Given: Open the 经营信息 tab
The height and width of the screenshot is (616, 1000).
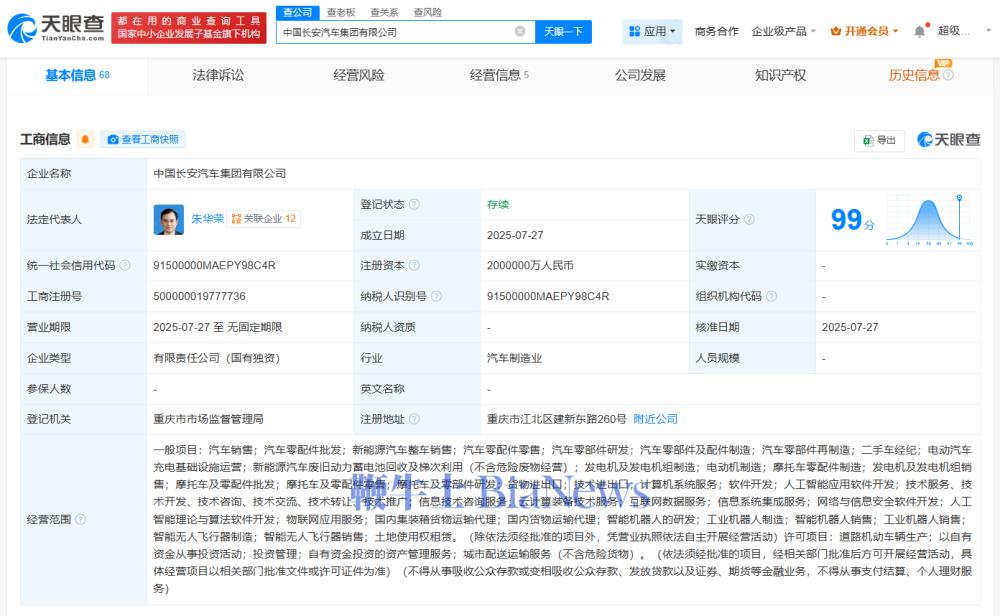Looking at the screenshot, I should 499,75.
